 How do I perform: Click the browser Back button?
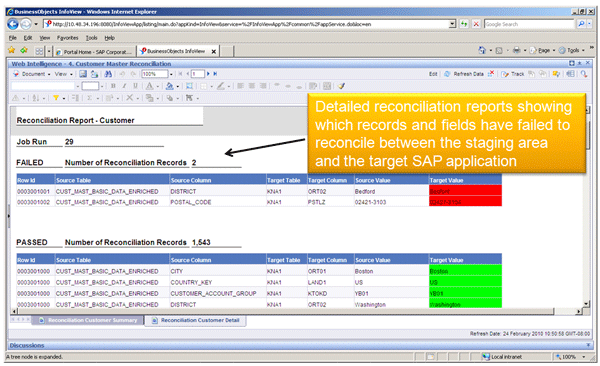[x=13, y=24]
